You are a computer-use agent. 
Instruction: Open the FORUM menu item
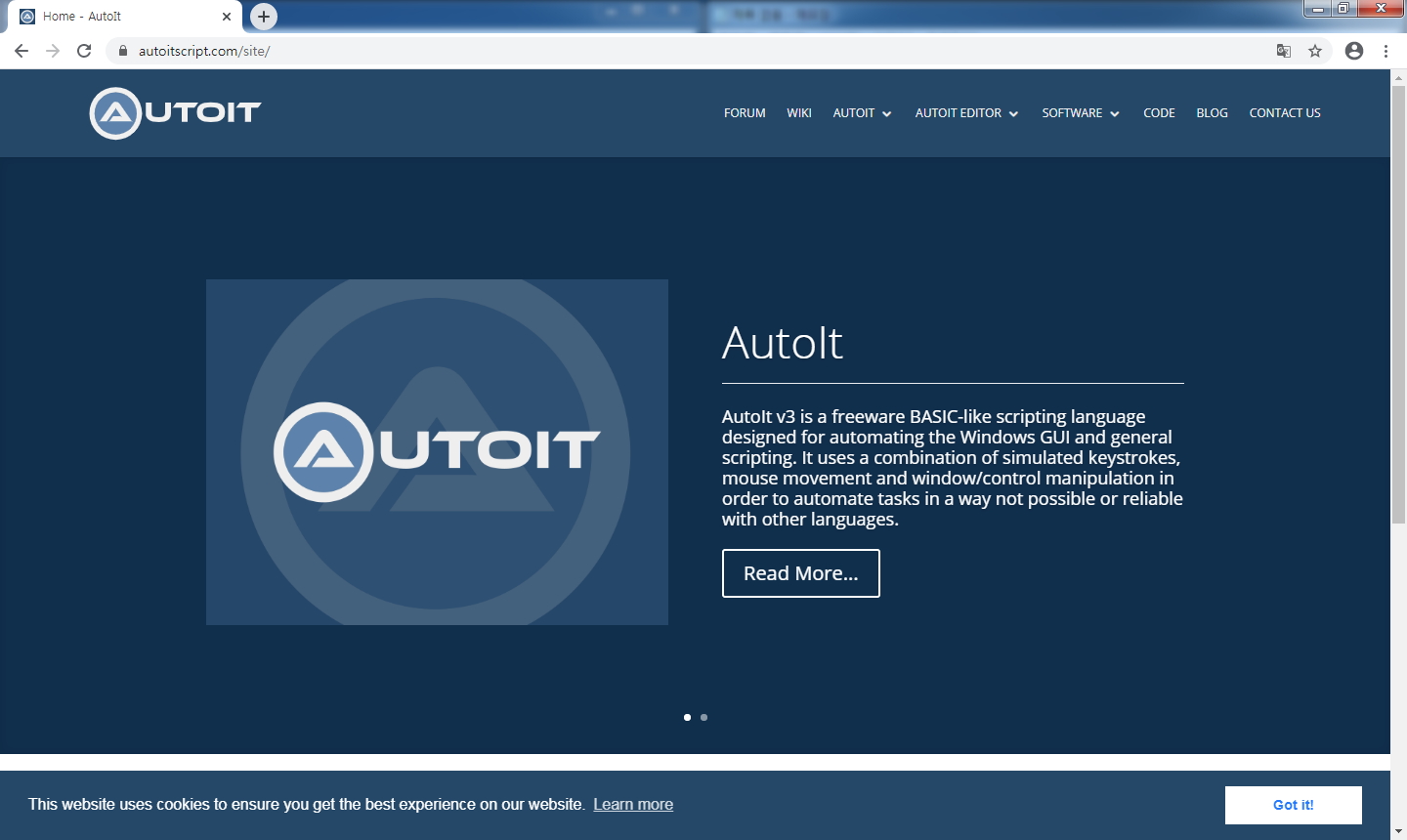pyautogui.click(x=745, y=113)
